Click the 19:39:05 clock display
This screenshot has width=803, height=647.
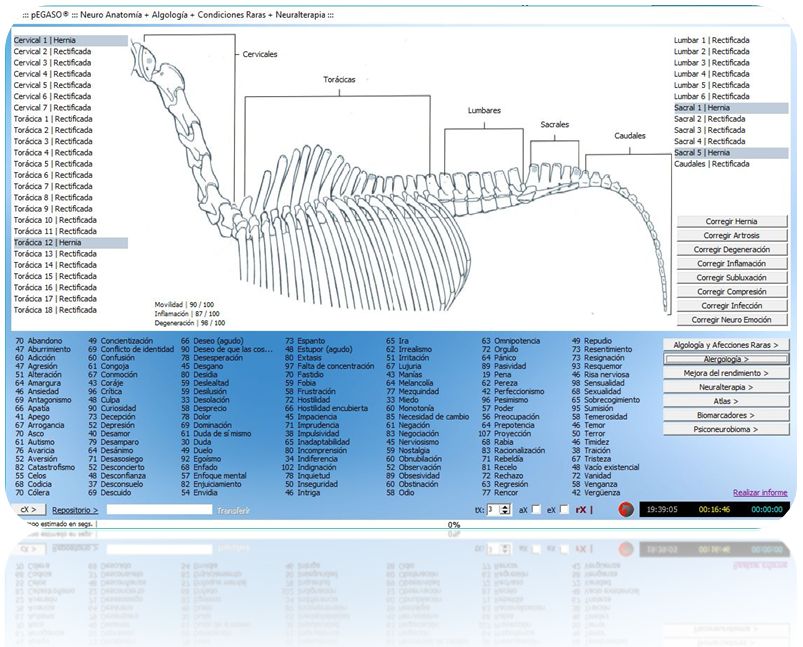[662, 510]
